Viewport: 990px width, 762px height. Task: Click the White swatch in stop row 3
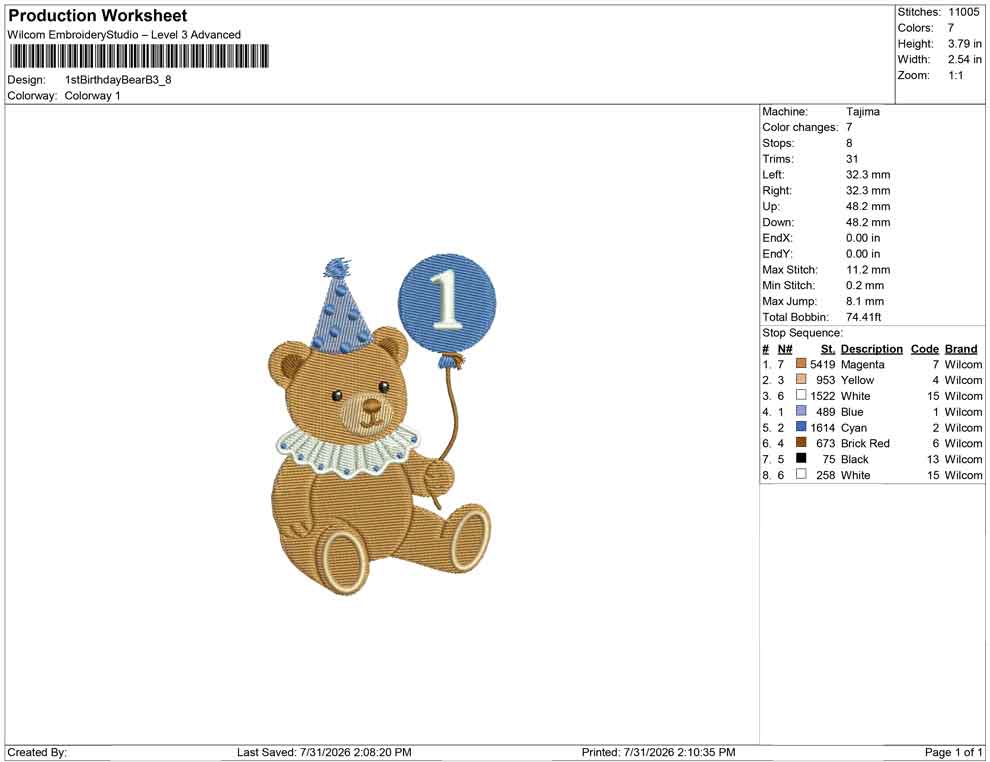(x=801, y=395)
